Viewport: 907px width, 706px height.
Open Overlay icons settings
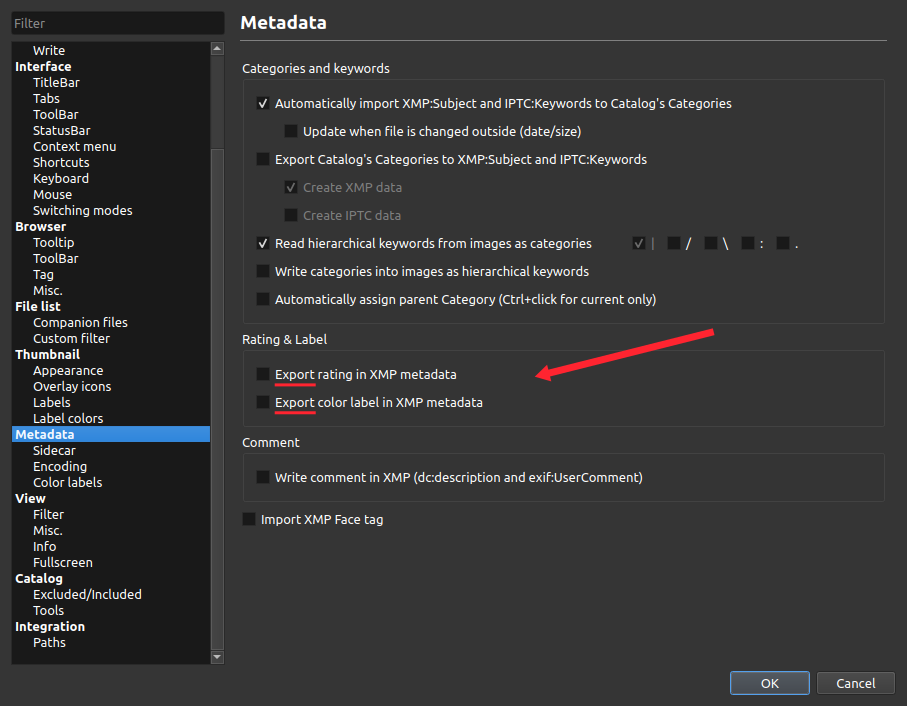click(x=72, y=386)
